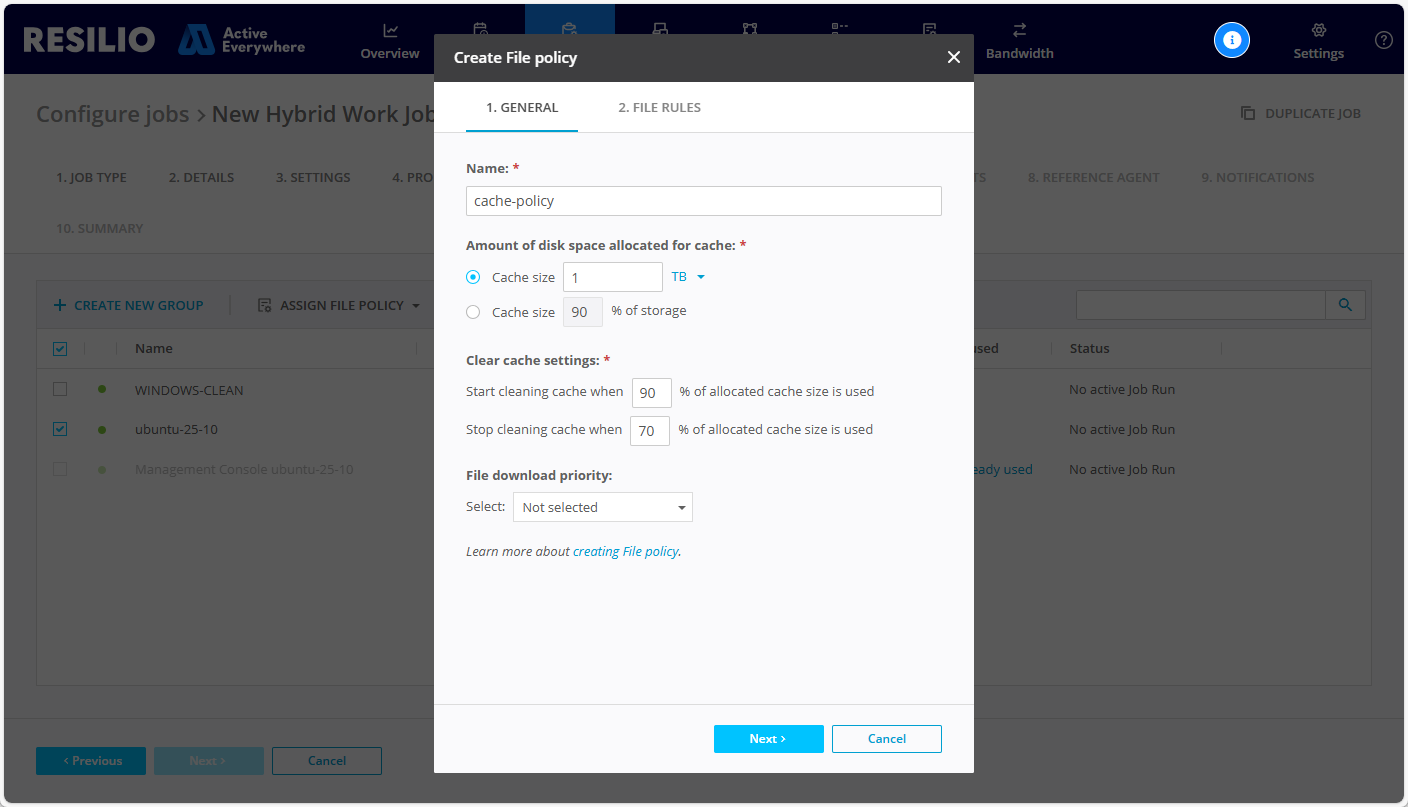Click the policy Name input field
Screen dimensions: 1408x807
click(703, 201)
